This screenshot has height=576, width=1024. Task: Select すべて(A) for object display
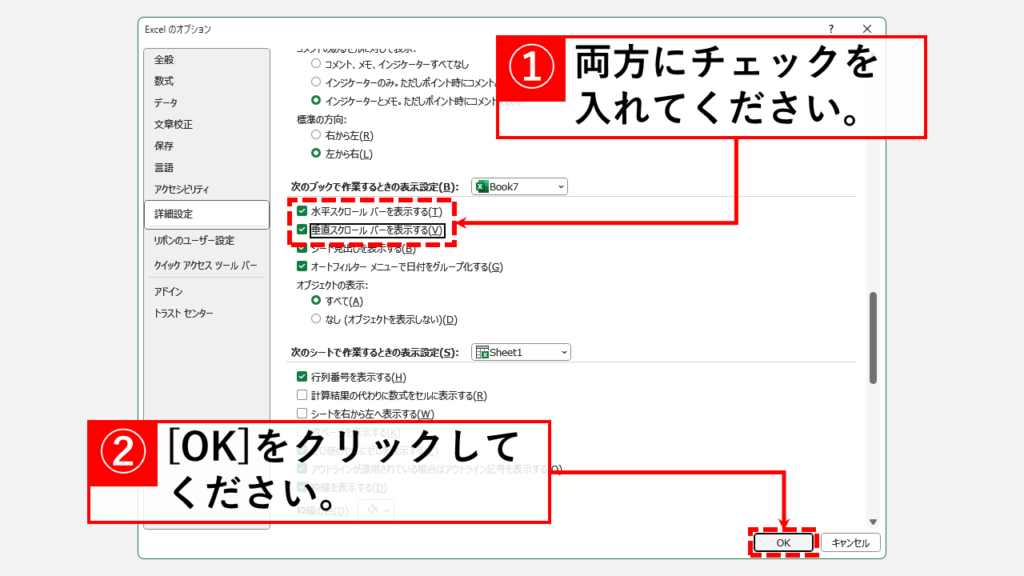(316, 300)
